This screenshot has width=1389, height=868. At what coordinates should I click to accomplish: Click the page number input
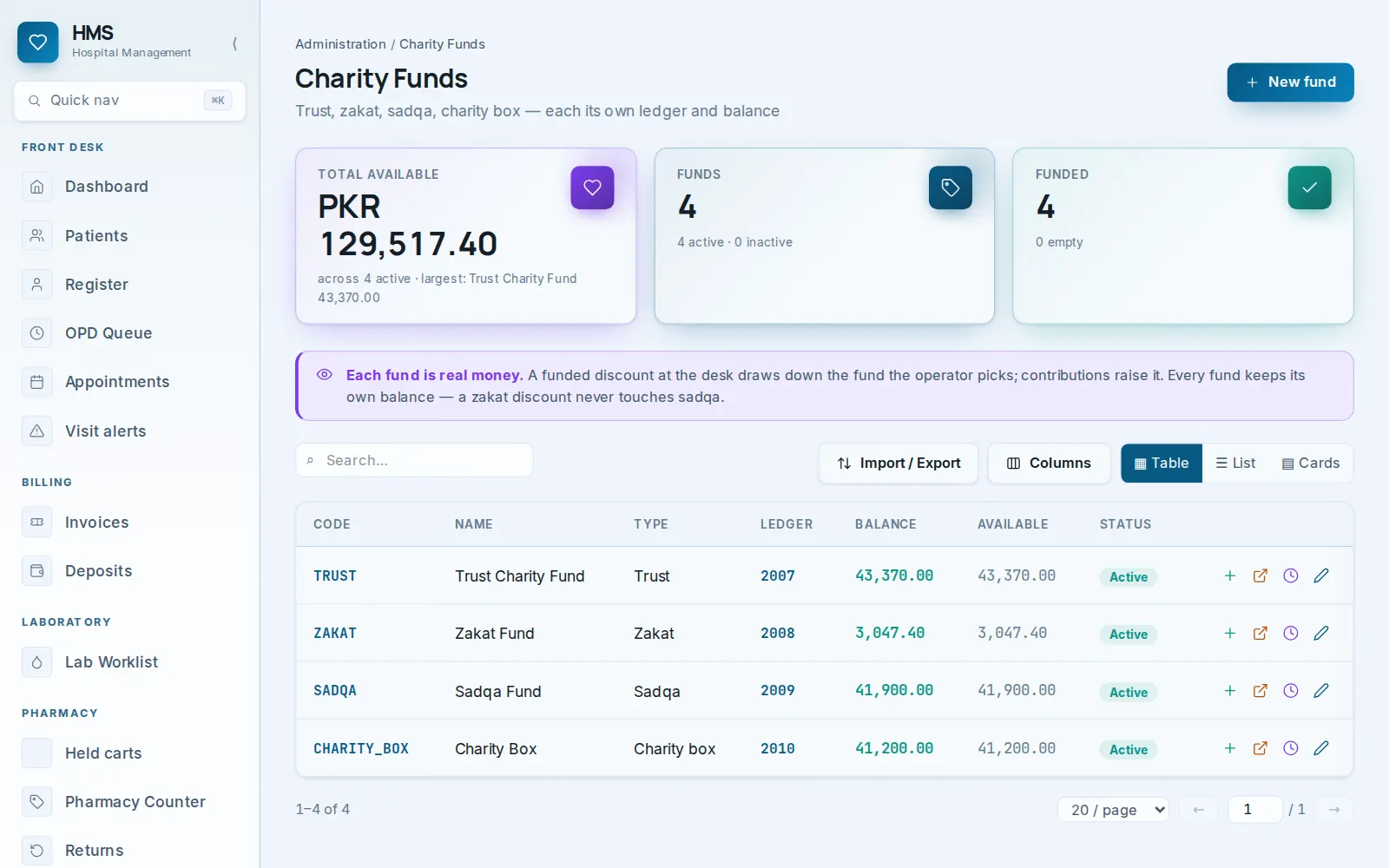click(x=1254, y=810)
